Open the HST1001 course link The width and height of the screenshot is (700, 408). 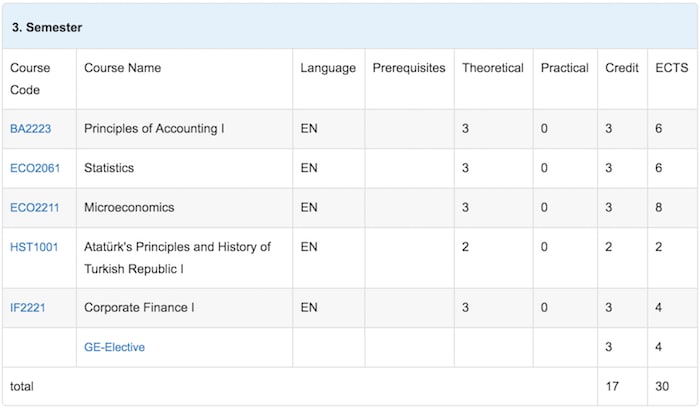coord(34,247)
